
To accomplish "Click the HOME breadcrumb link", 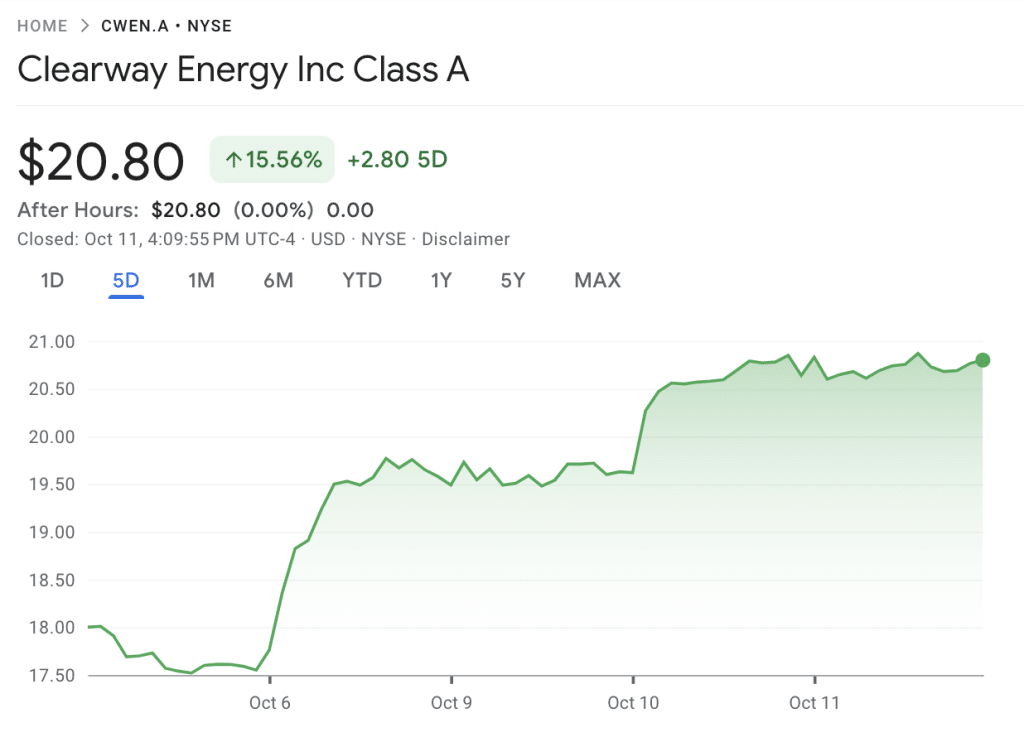I will 42,26.
